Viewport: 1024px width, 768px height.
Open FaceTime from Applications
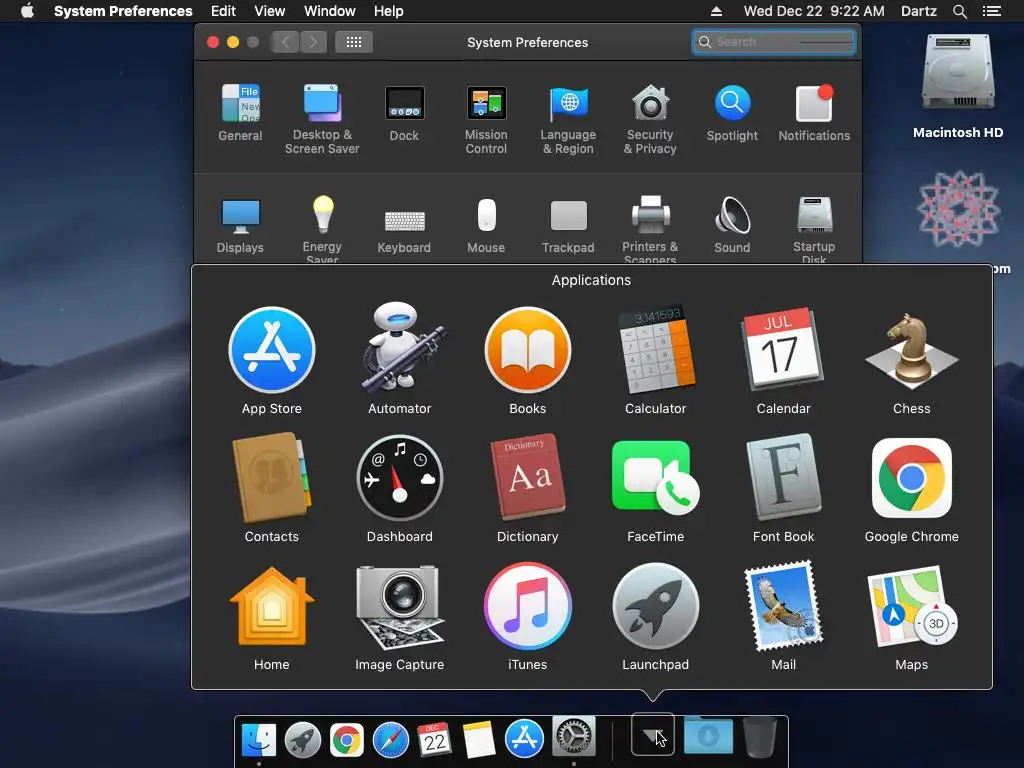tap(656, 479)
